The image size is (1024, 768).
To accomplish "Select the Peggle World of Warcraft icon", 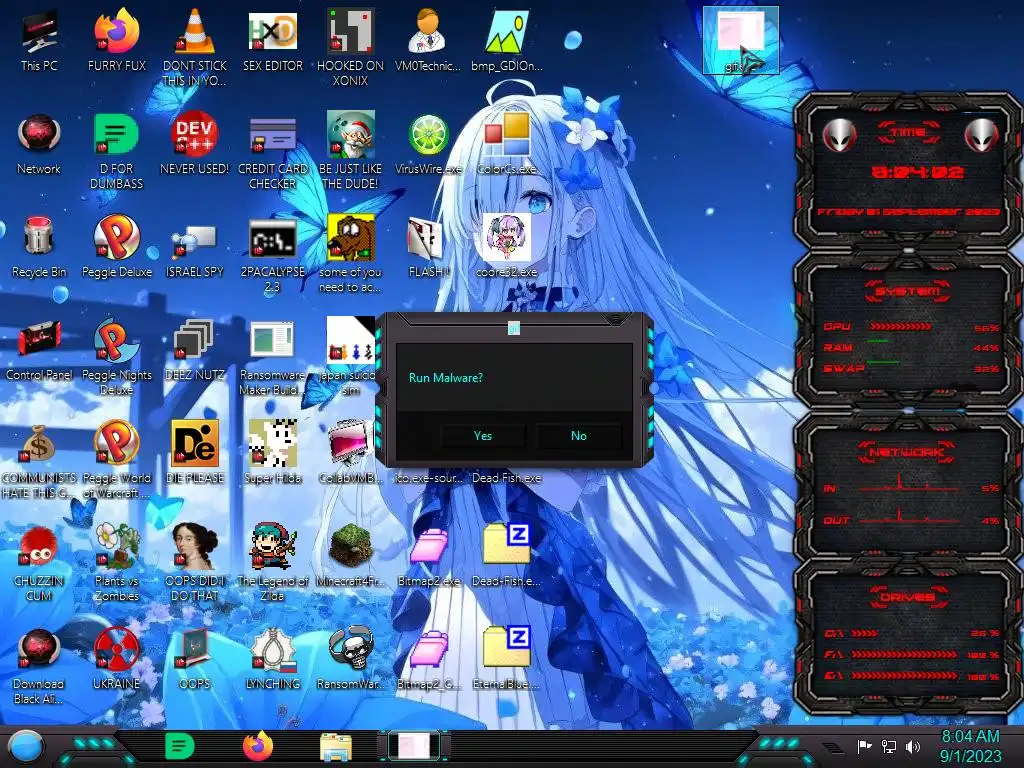I will [117, 460].
